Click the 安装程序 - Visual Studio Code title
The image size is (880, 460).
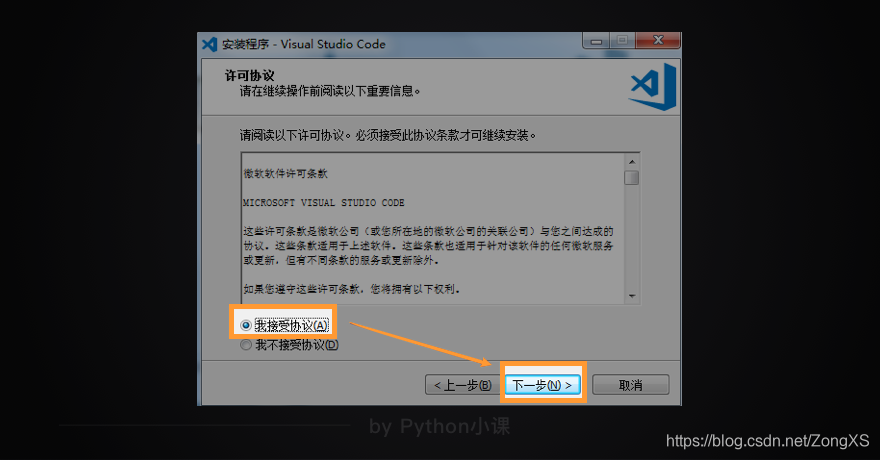tap(304, 44)
